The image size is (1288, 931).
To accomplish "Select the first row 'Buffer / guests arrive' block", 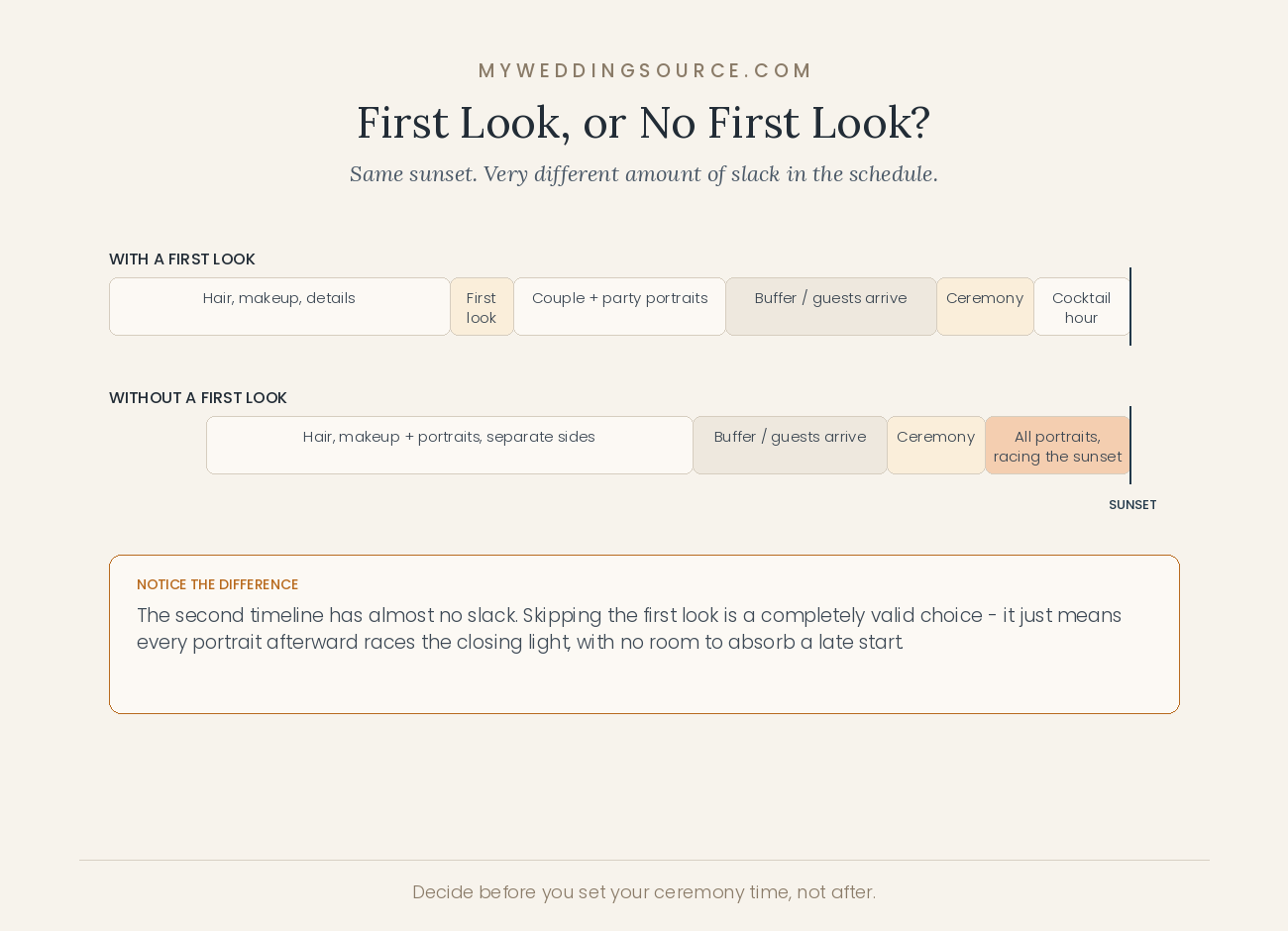I will click(x=831, y=307).
